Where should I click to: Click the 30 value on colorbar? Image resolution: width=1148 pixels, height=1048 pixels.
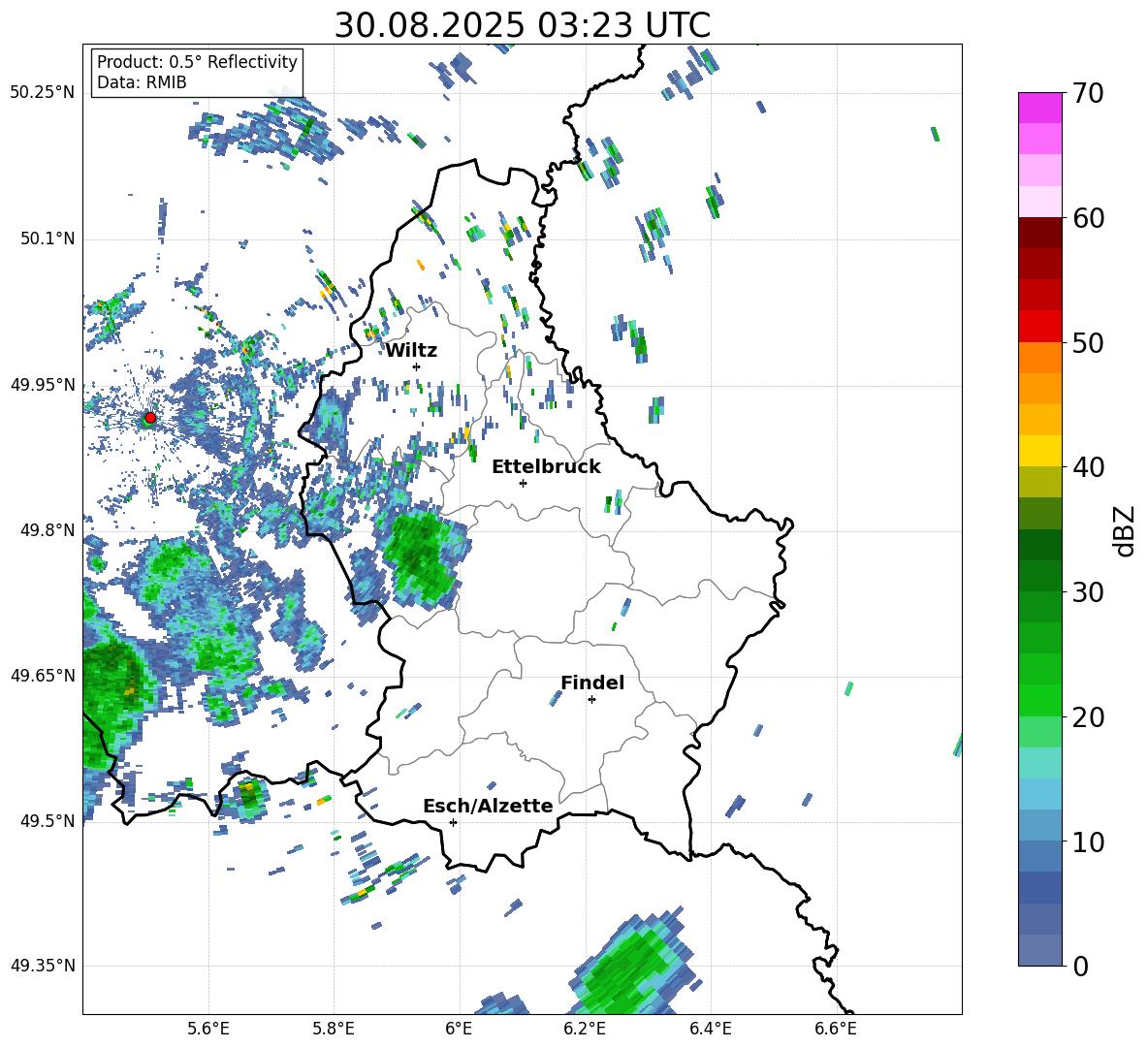(1088, 591)
